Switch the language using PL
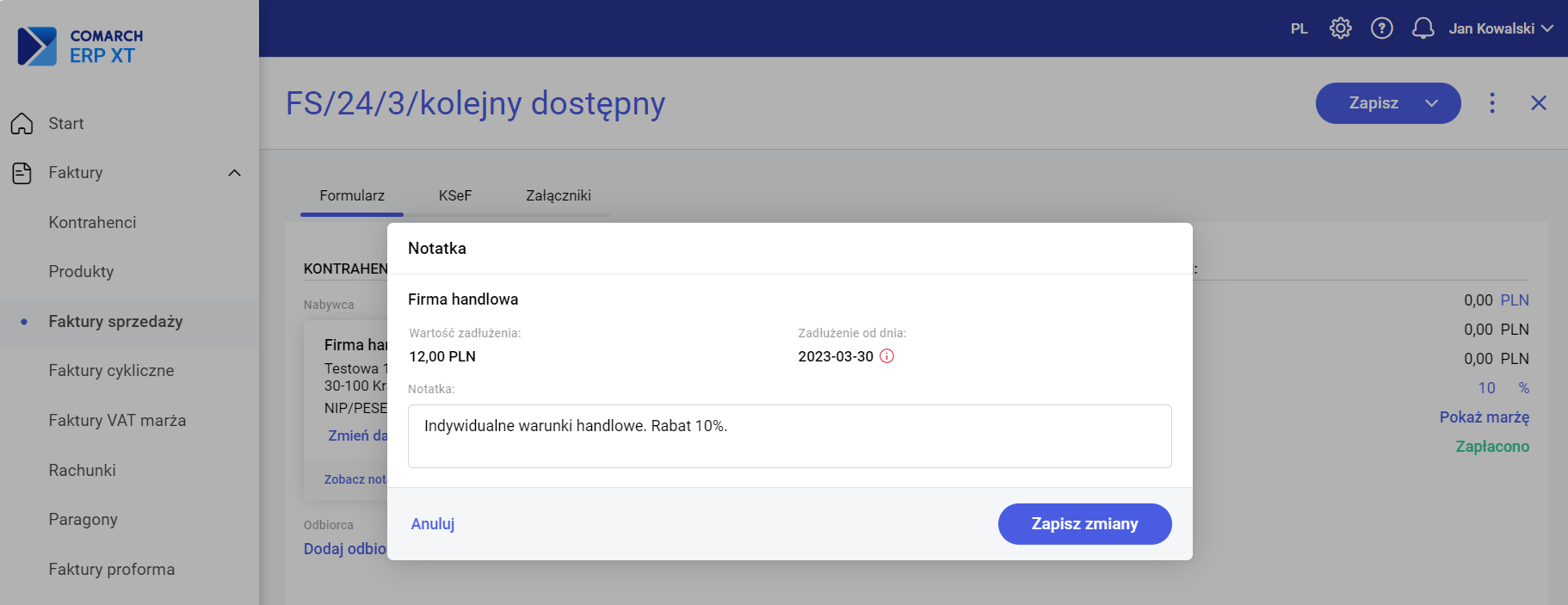Image resolution: width=1568 pixels, height=605 pixels. coord(1299,28)
